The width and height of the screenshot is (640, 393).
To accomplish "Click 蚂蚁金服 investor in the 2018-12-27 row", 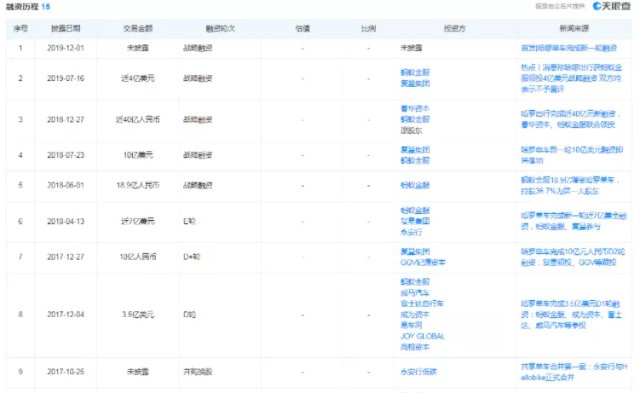I will click(415, 119).
